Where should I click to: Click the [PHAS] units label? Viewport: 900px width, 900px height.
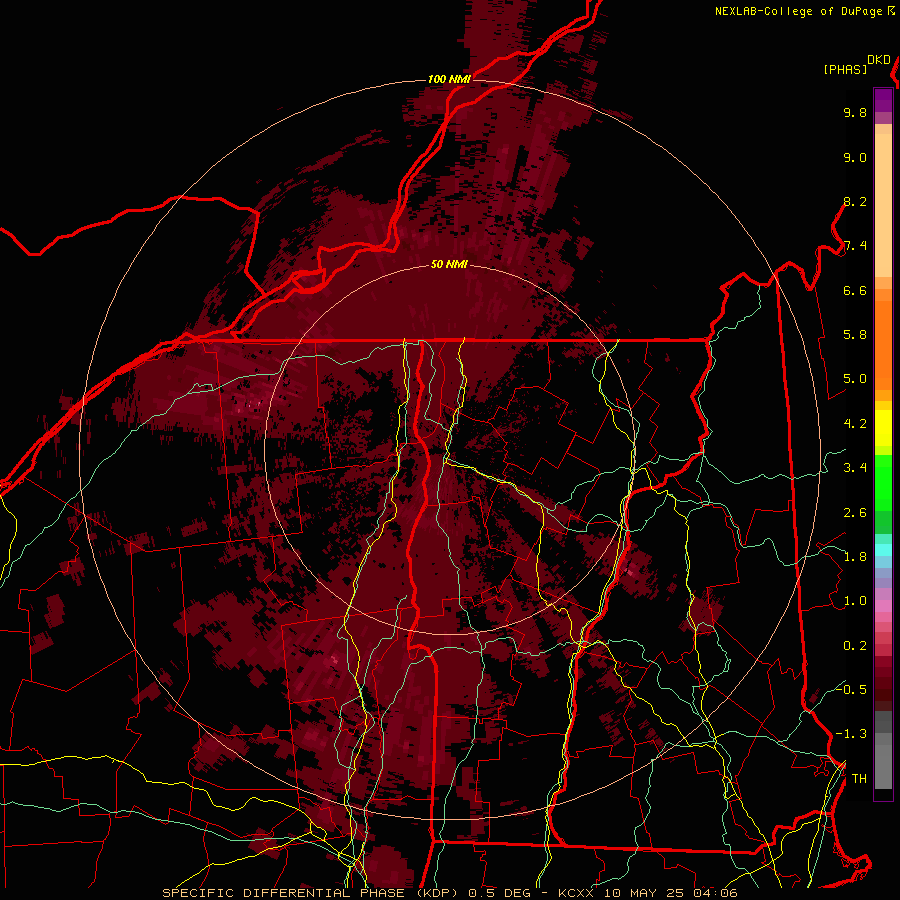pos(845,69)
